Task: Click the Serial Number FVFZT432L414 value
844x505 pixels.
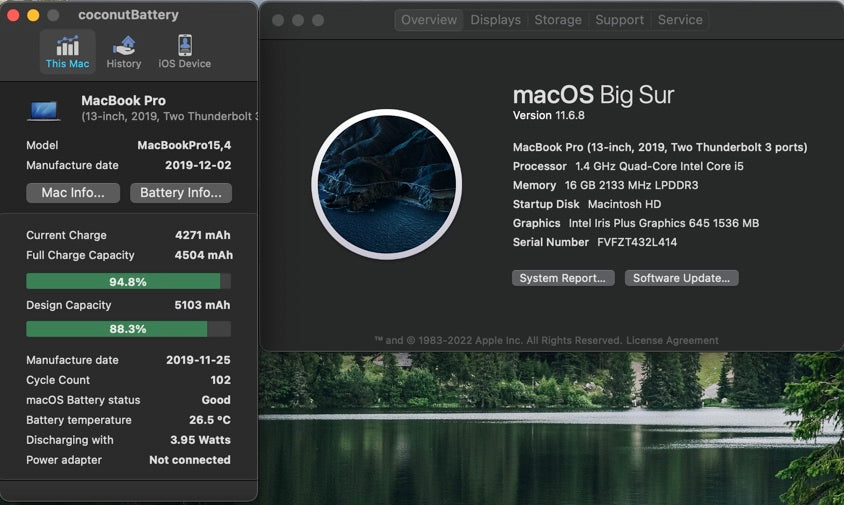Action: click(x=637, y=242)
